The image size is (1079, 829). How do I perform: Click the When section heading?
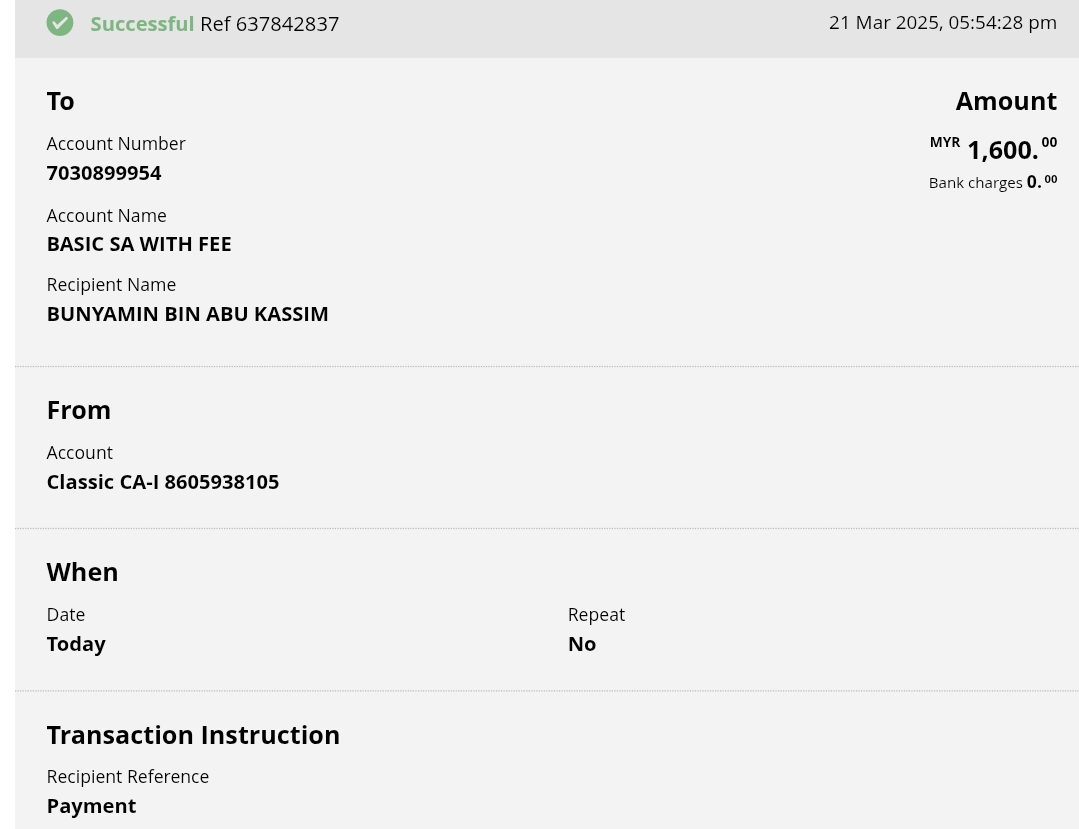pos(82,572)
